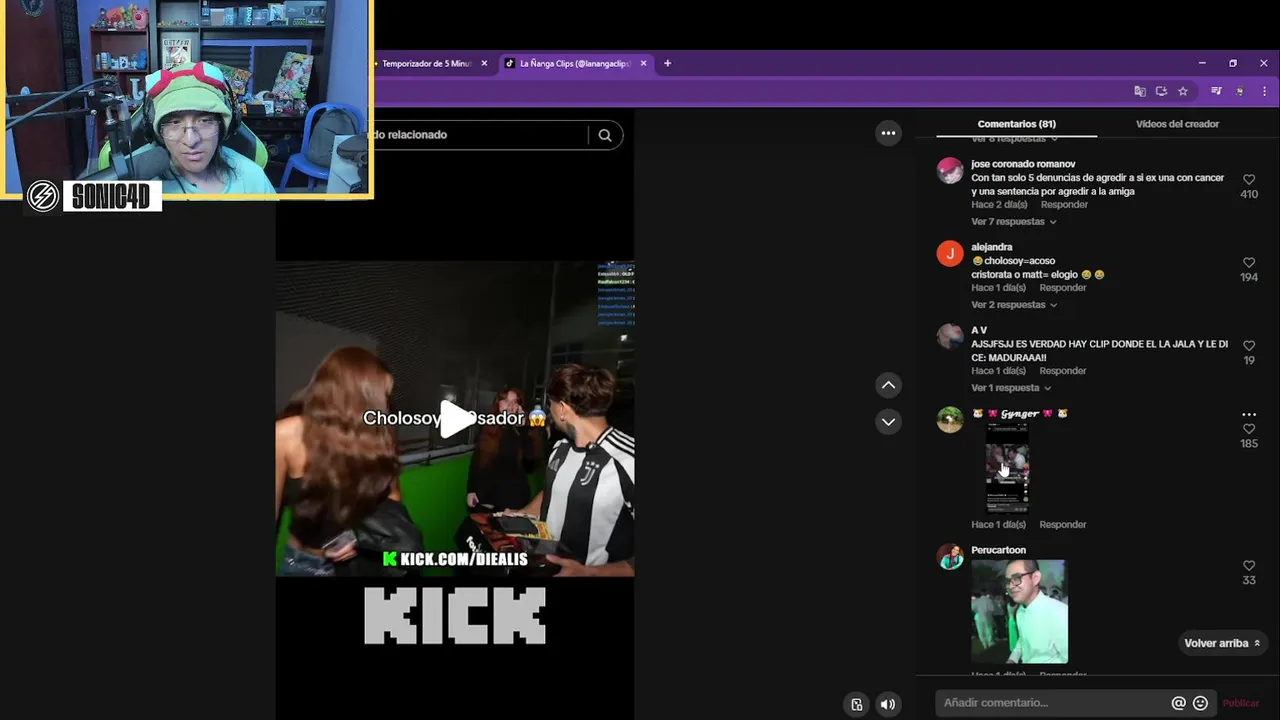Reply to alejandra's comment
1280x720 pixels.
(1063, 288)
